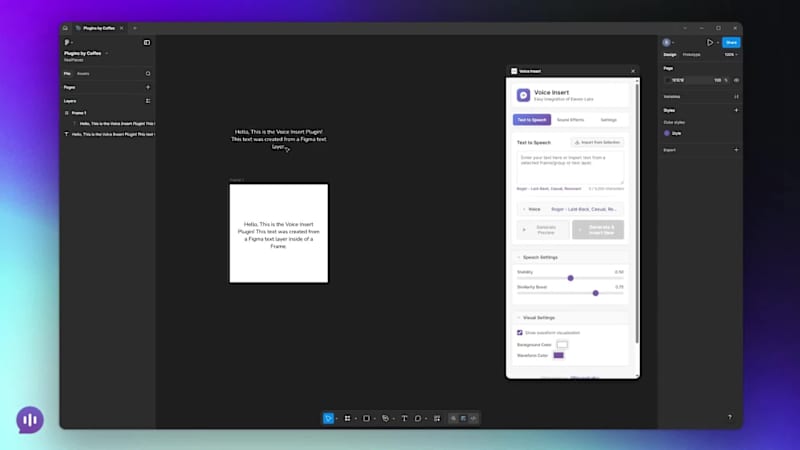This screenshot has width=800, height=450.
Task: Toggle page background visibility eye icon
Action: pyautogui.click(x=736, y=80)
